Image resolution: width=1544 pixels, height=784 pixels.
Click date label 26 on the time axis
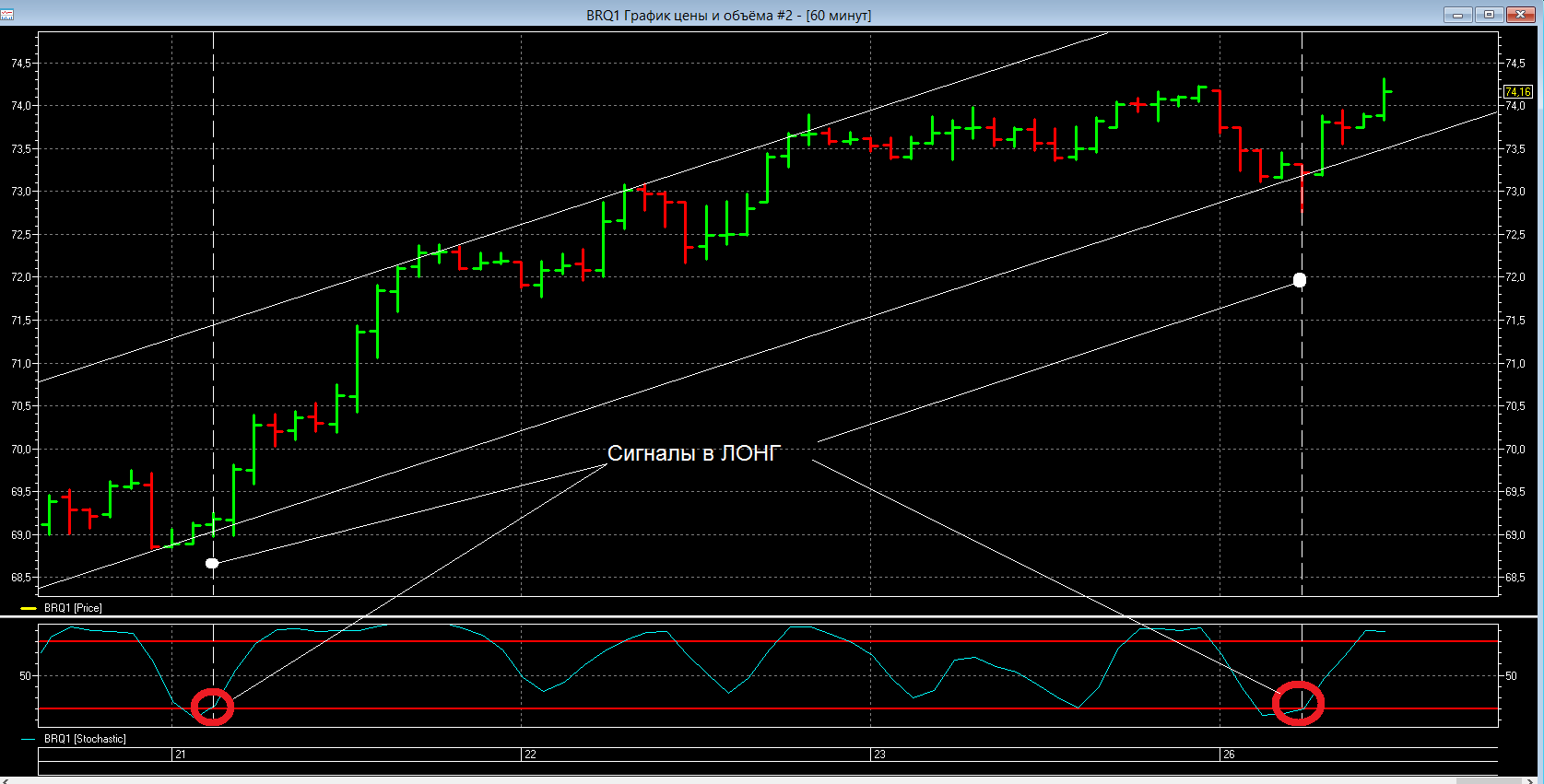coord(1229,755)
